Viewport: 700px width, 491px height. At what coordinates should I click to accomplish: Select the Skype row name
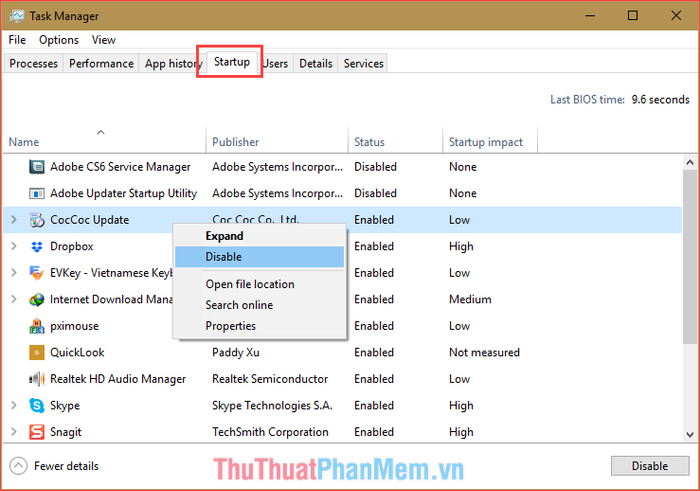click(x=65, y=405)
